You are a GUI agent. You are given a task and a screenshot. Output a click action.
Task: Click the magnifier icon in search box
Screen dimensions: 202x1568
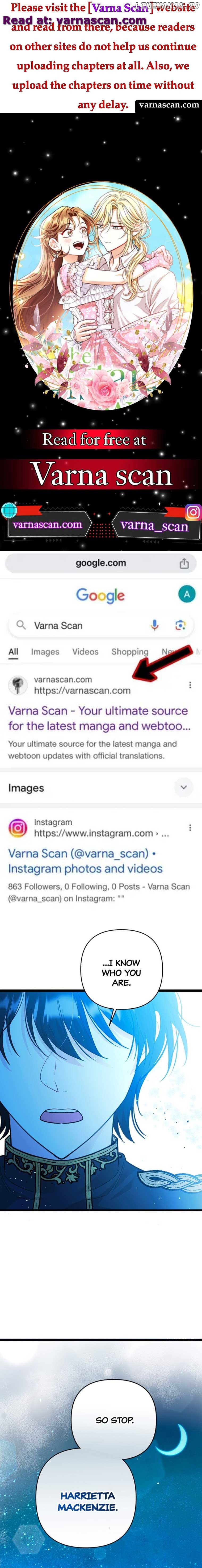[21, 625]
